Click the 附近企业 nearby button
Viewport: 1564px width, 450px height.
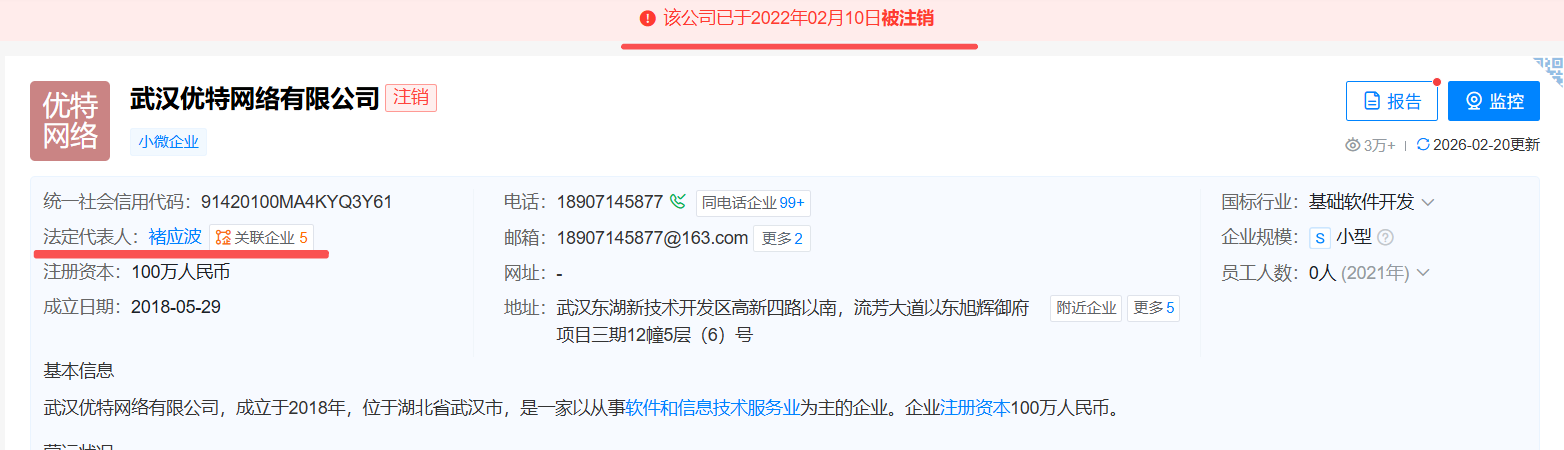click(1086, 308)
